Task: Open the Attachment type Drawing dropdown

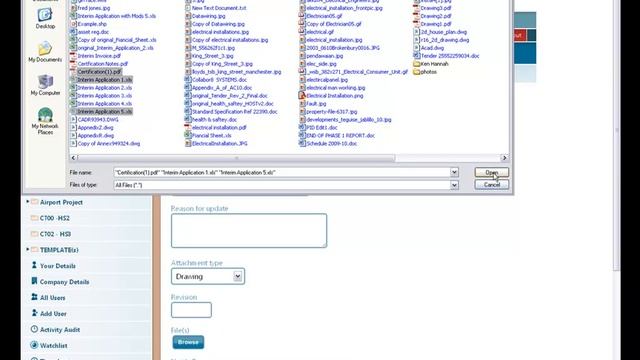Action: click(208, 276)
